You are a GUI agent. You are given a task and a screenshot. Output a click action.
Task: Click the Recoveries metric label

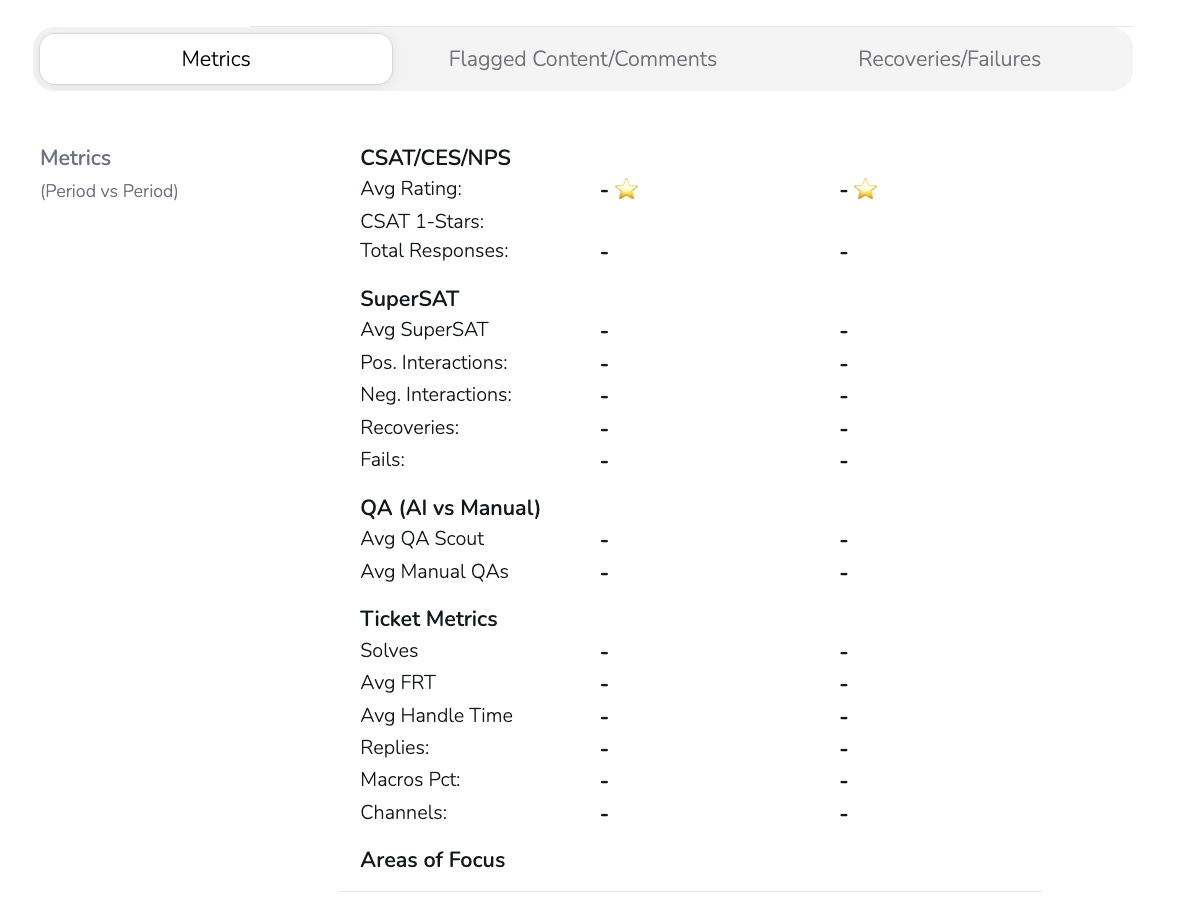tap(409, 428)
